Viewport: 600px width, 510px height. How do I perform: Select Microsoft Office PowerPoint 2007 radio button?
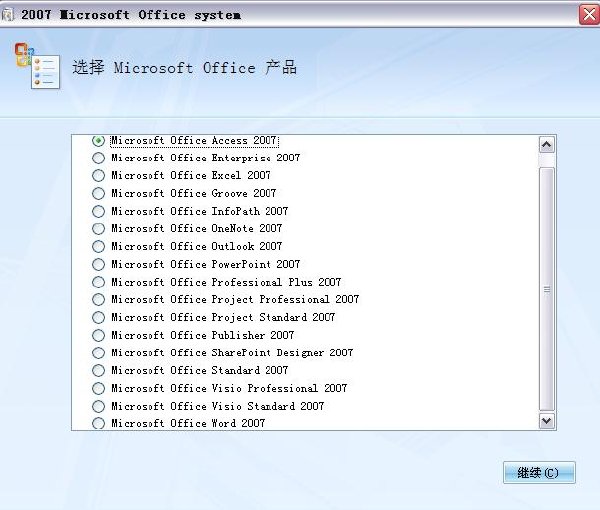click(98, 264)
